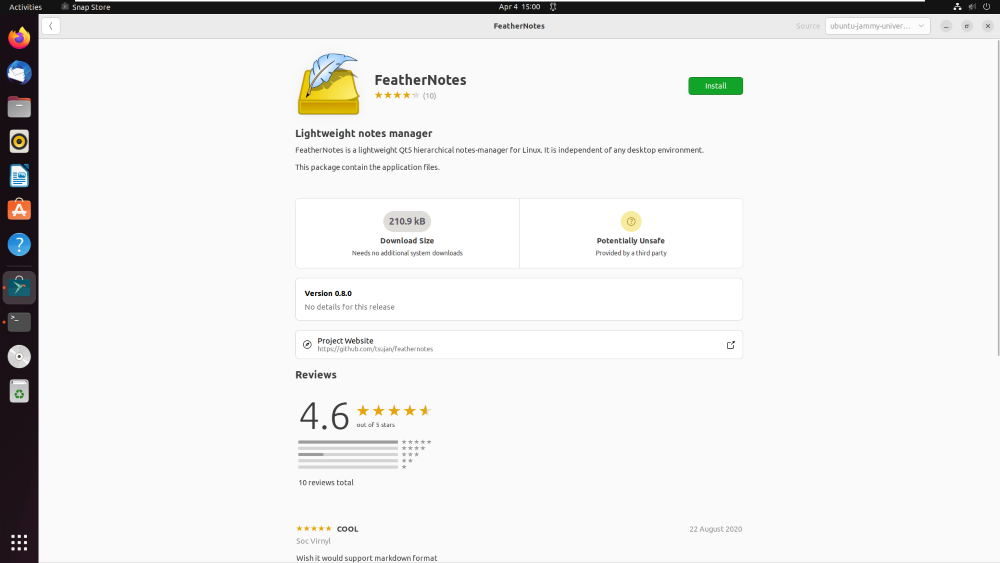Open the Source dropdown ubuntu-jammy-universe

878,26
